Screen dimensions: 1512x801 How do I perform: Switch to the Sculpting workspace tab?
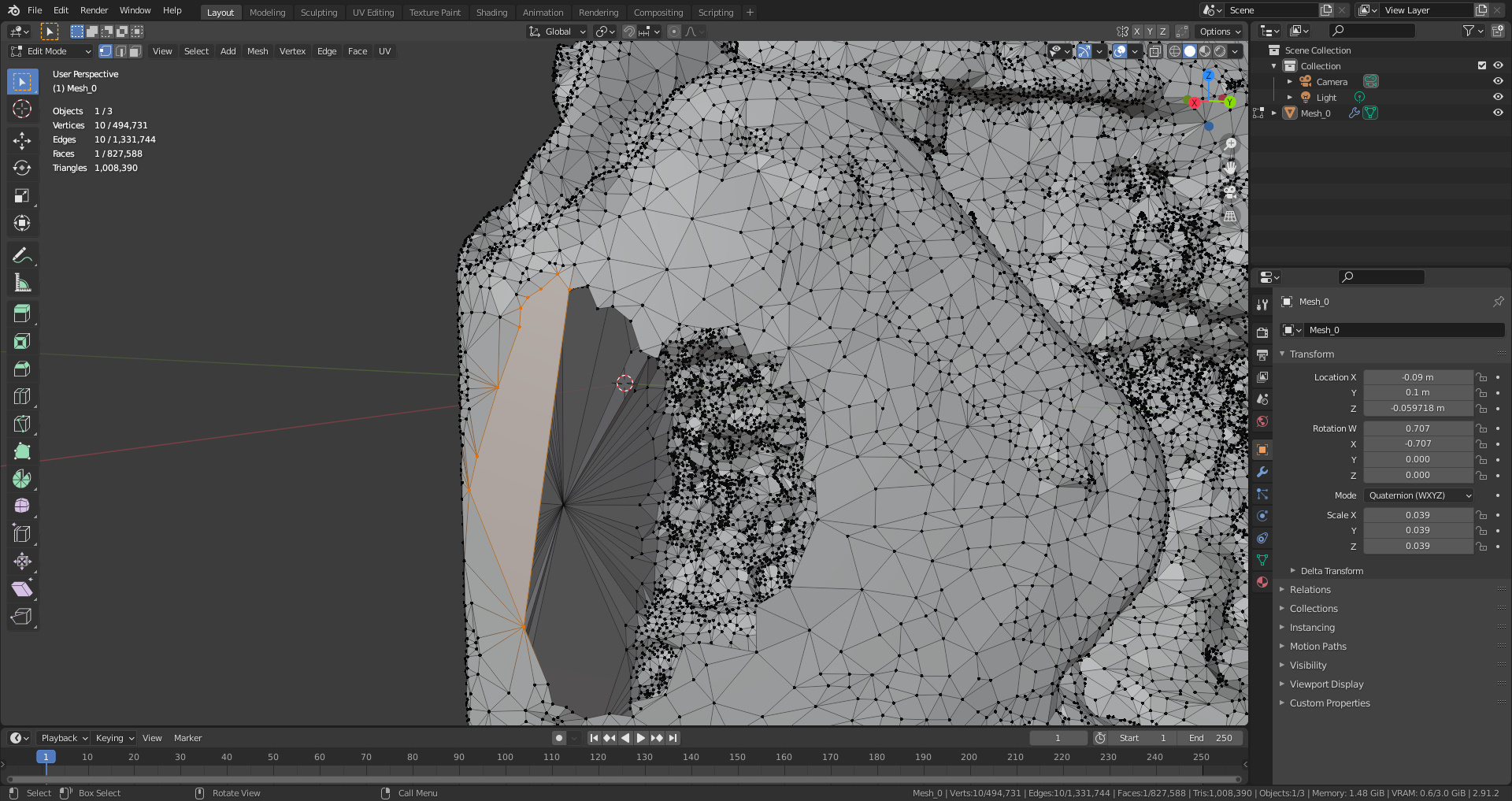tap(318, 13)
